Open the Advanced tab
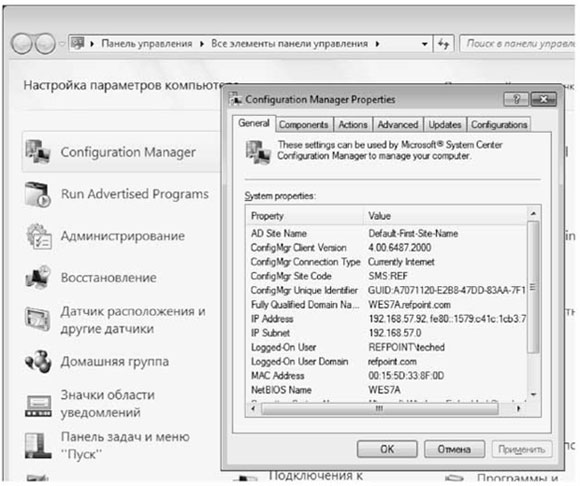 (x=398, y=125)
